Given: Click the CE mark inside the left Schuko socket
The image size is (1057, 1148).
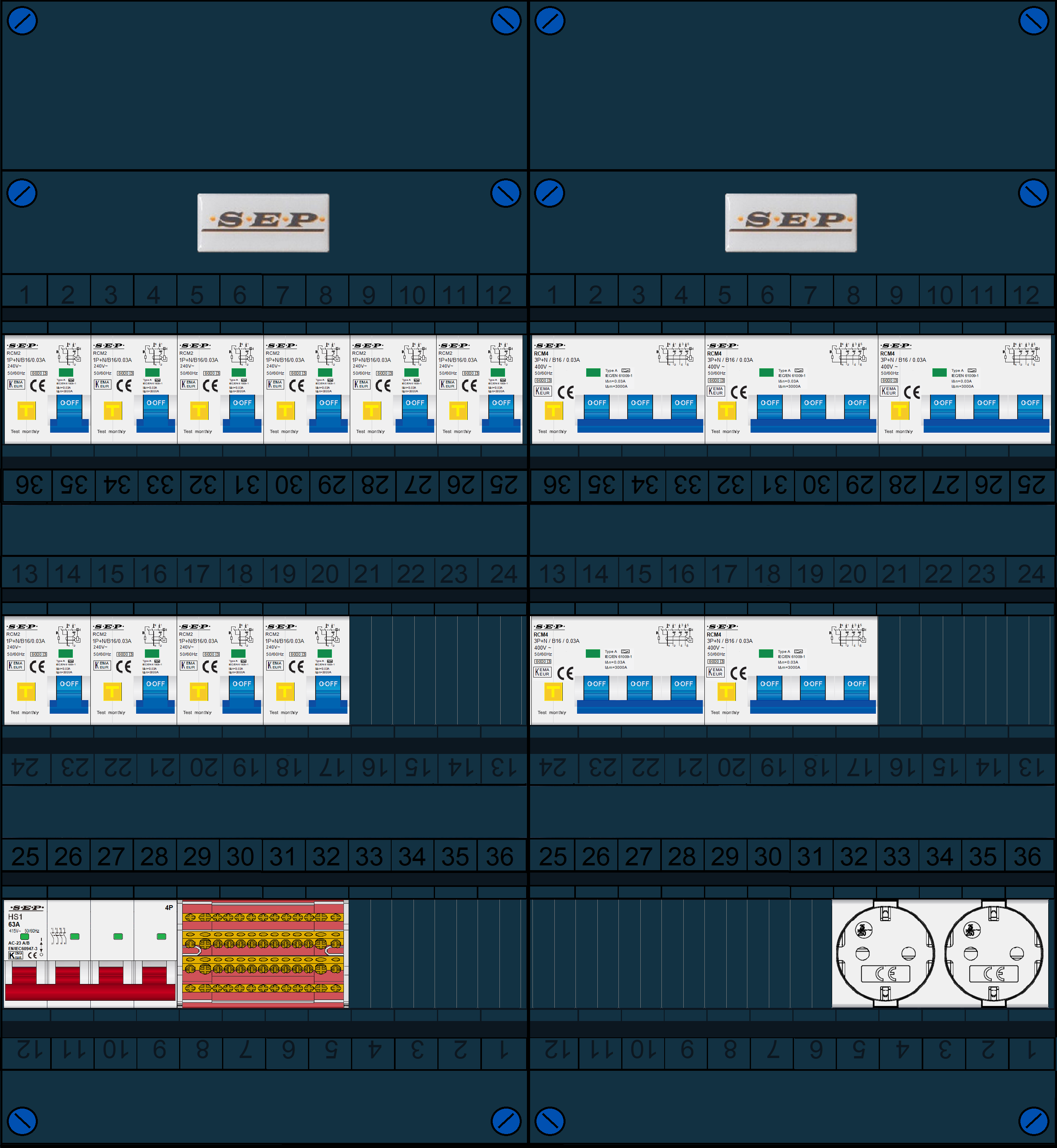Looking at the screenshot, I should coord(885,974).
